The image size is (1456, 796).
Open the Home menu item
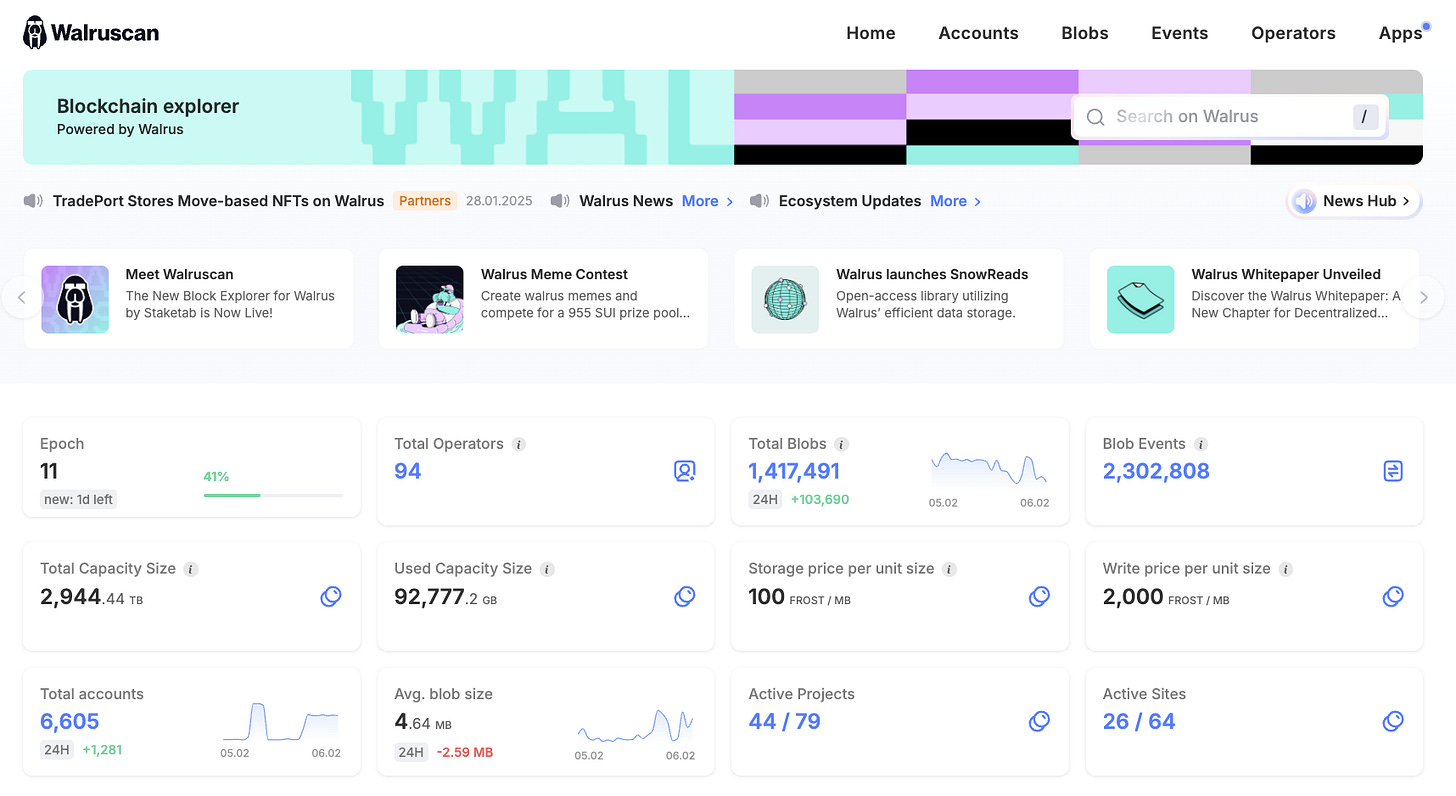click(870, 33)
